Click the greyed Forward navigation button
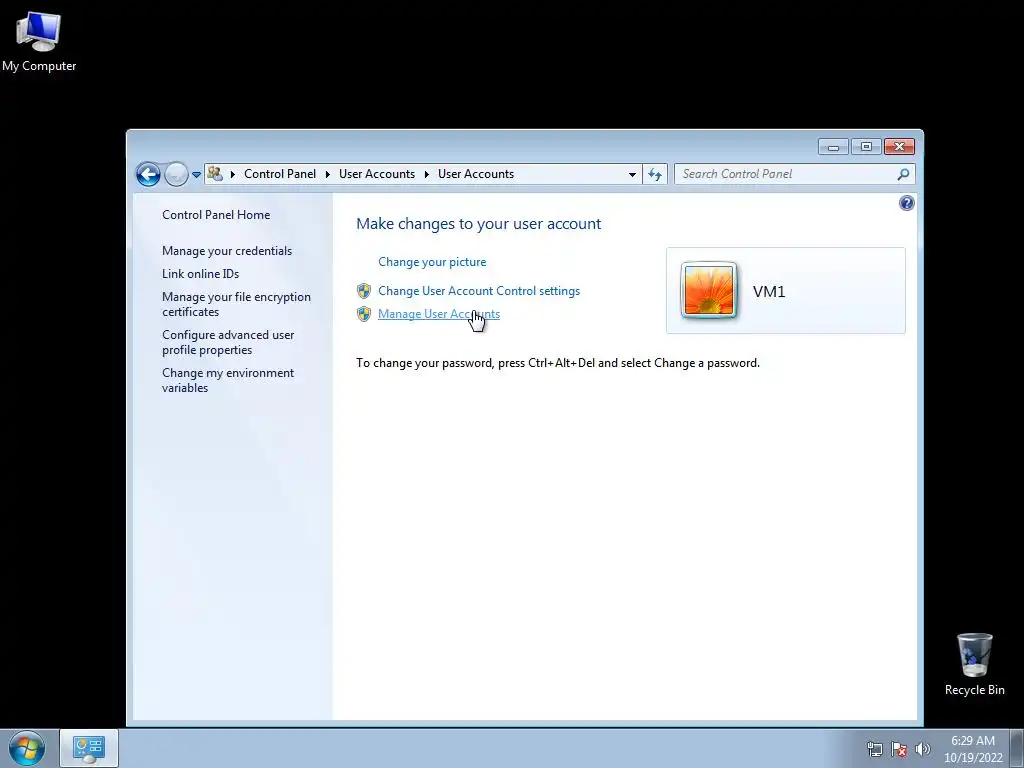This screenshot has width=1024, height=768. (x=176, y=174)
